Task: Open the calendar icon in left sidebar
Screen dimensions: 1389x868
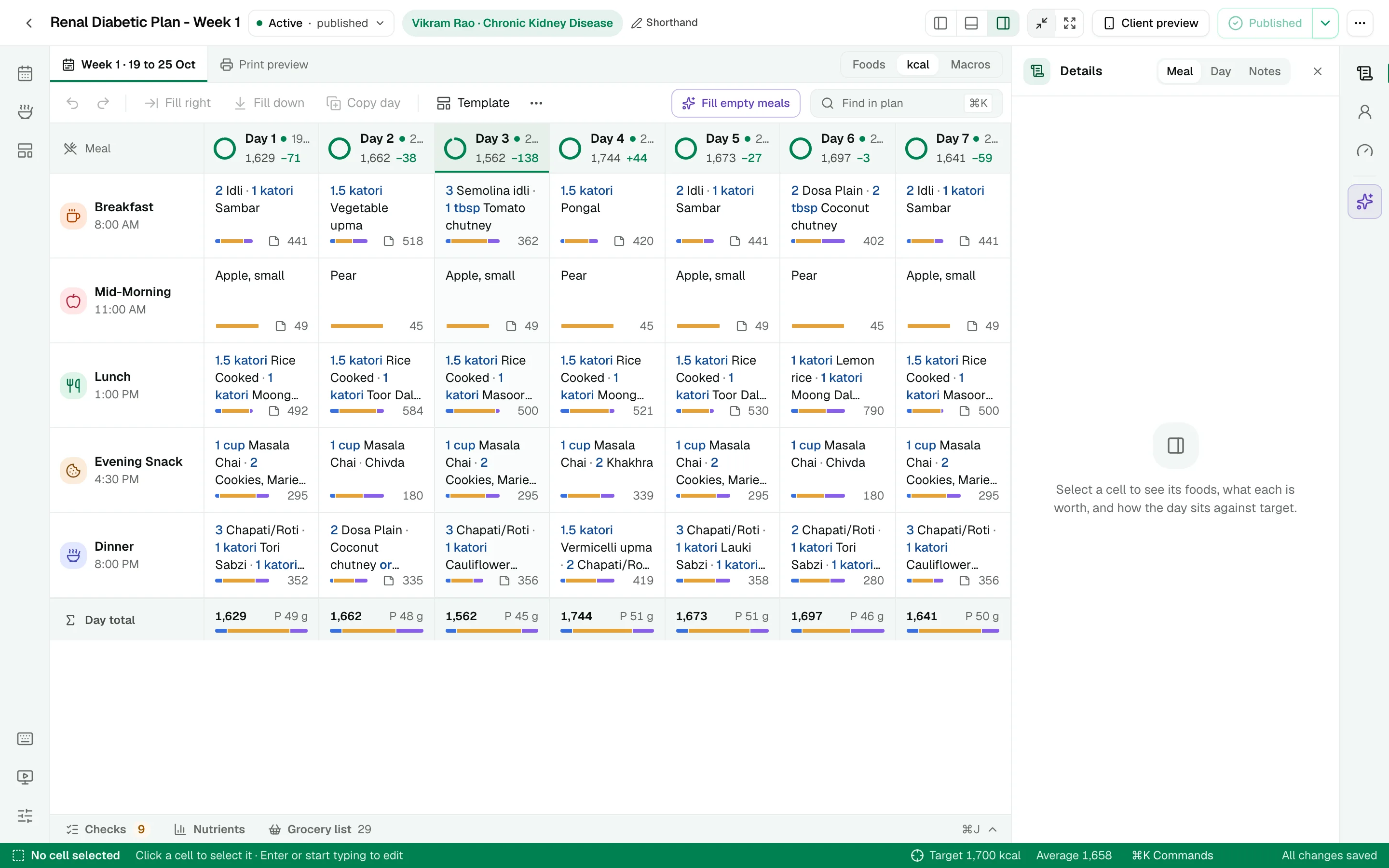Action: tap(25, 73)
